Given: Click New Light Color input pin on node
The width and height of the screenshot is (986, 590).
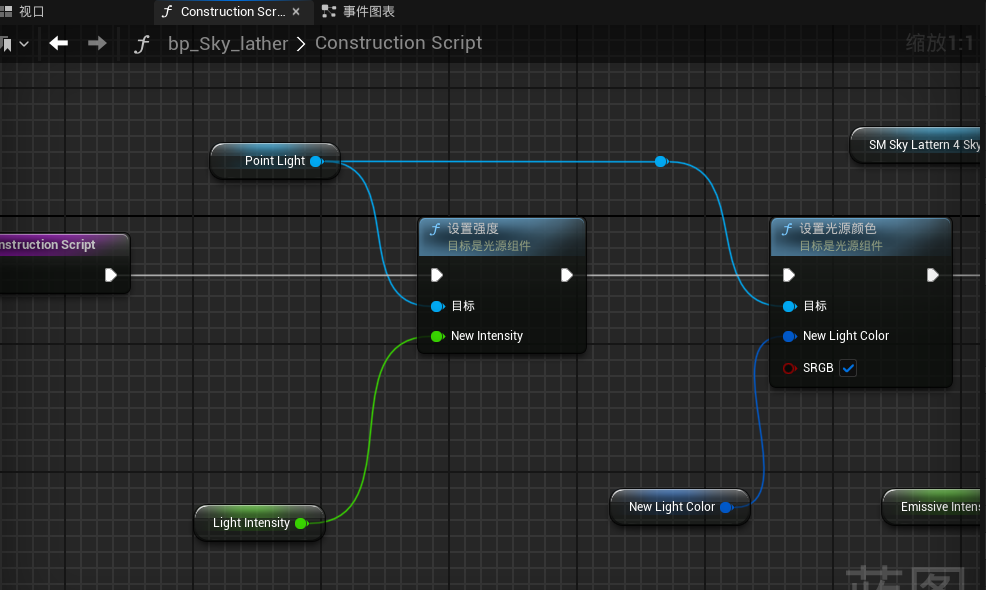Looking at the screenshot, I should pyautogui.click(x=790, y=337).
